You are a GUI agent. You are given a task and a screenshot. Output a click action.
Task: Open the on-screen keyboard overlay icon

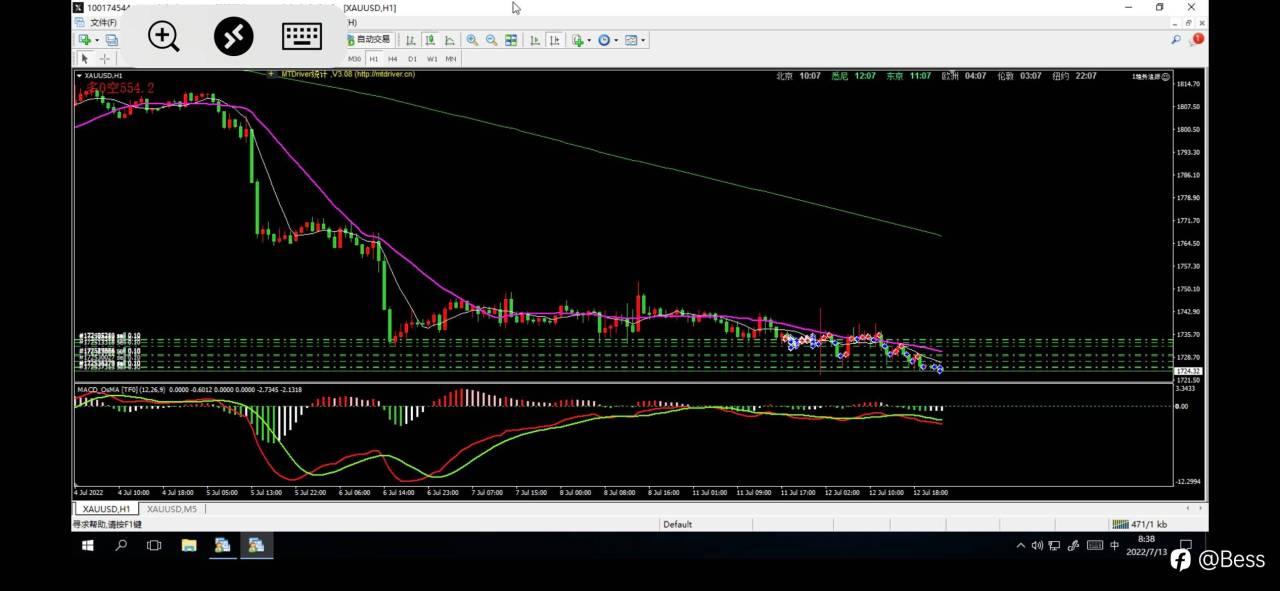pos(302,37)
